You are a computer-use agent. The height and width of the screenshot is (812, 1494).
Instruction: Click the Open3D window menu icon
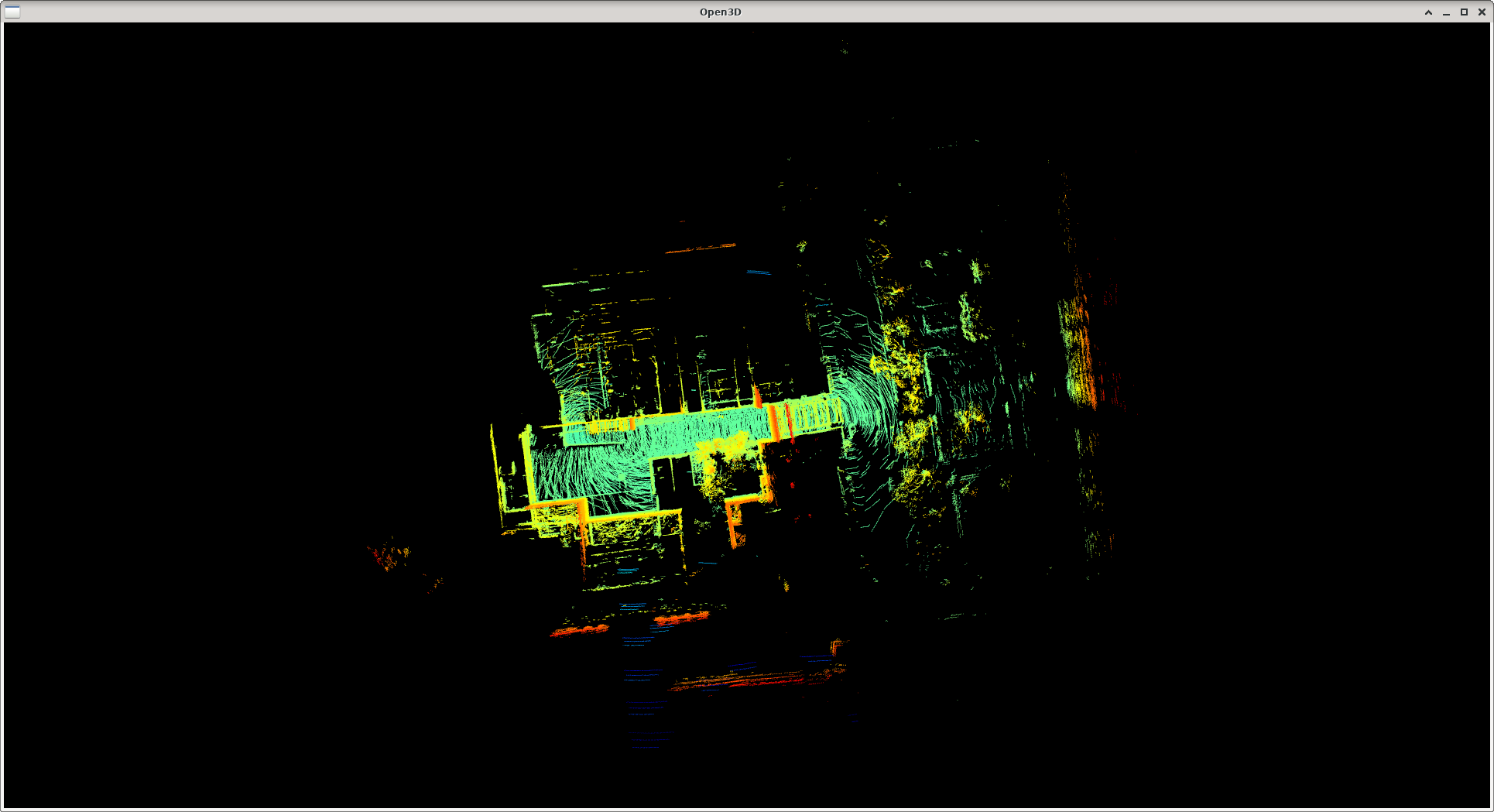click(x=11, y=12)
